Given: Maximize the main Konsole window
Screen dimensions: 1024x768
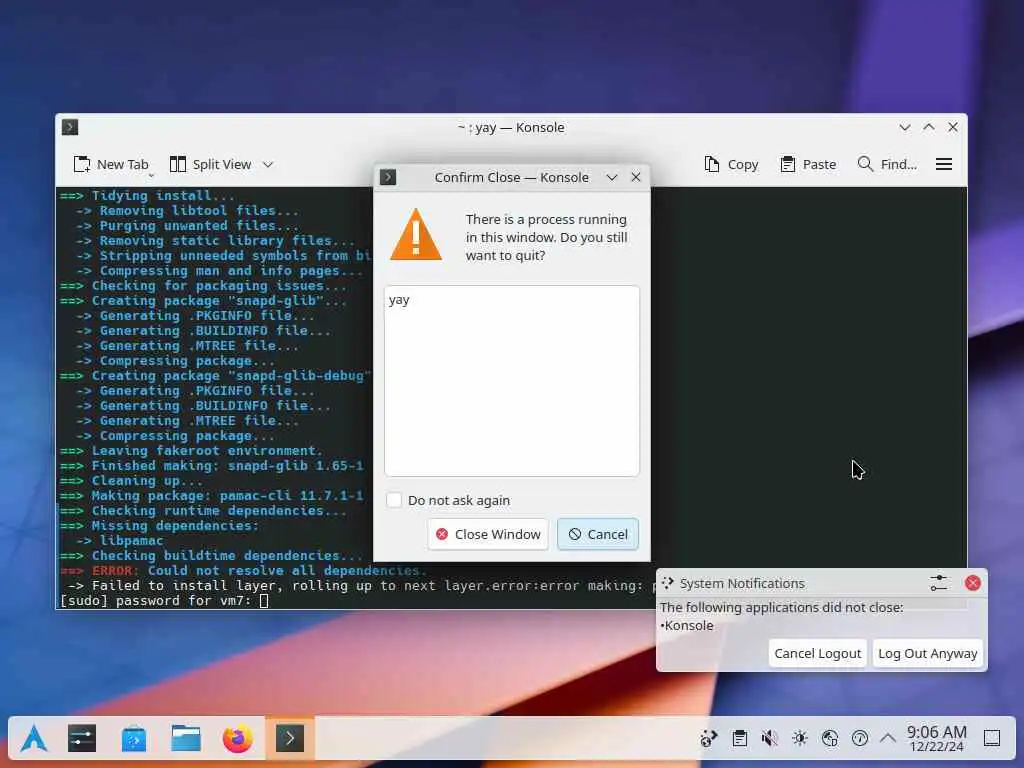Looking at the screenshot, I should pos(929,127).
